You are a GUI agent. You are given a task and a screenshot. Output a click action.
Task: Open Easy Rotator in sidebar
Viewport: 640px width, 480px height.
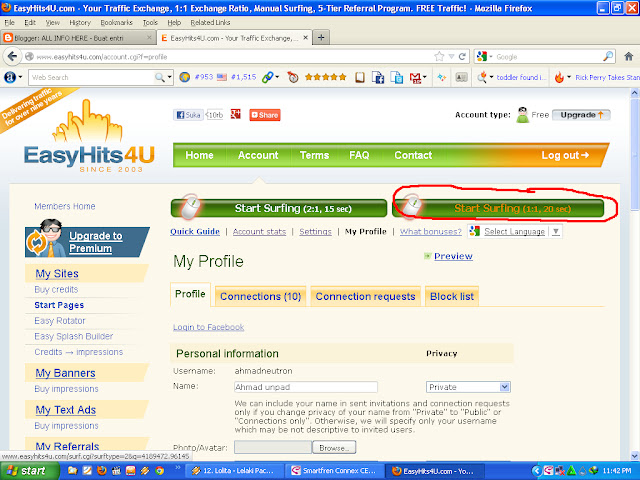(x=60, y=321)
